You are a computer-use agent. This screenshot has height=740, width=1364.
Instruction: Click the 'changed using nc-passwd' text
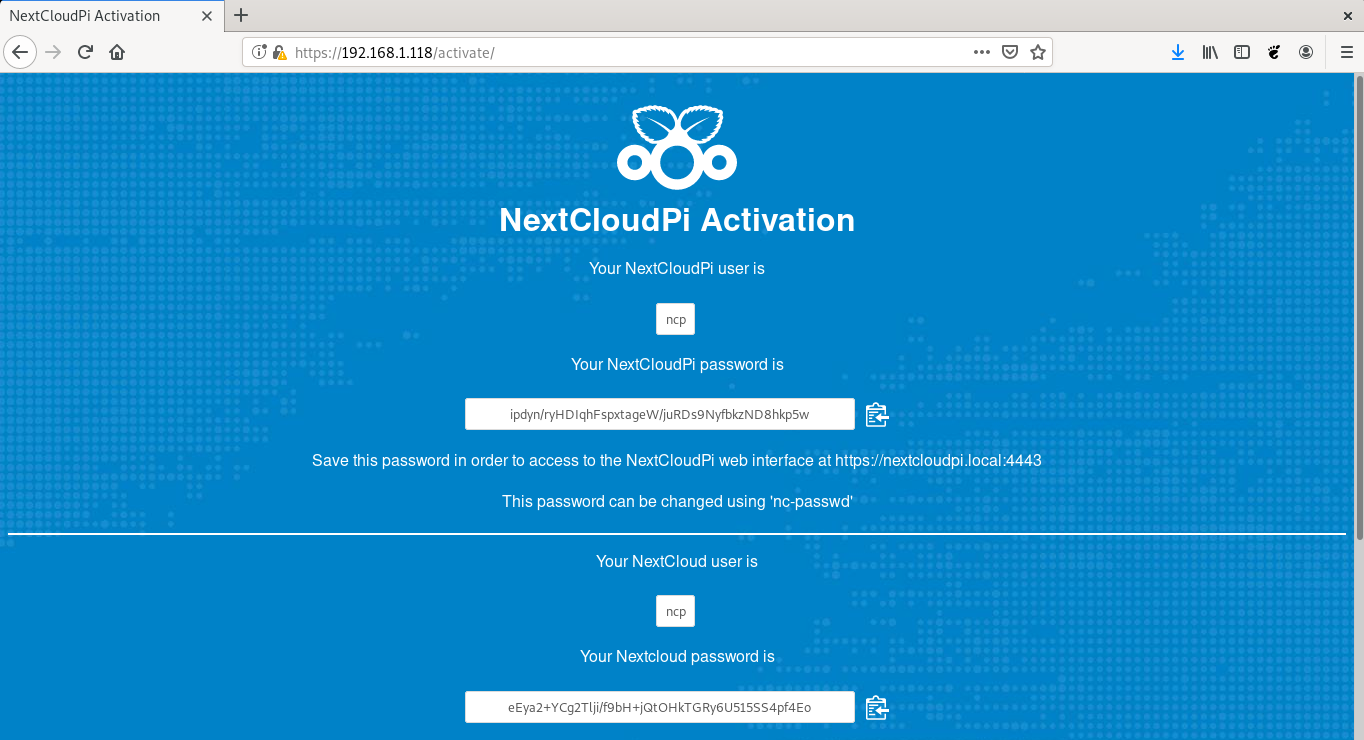click(677, 501)
